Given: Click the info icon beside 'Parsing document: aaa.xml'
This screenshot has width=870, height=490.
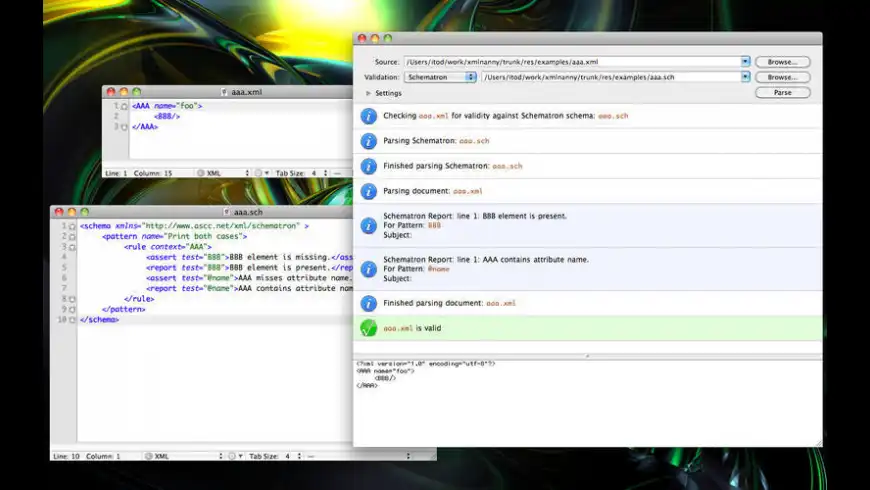Looking at the screenshot, I should point(368,191).
